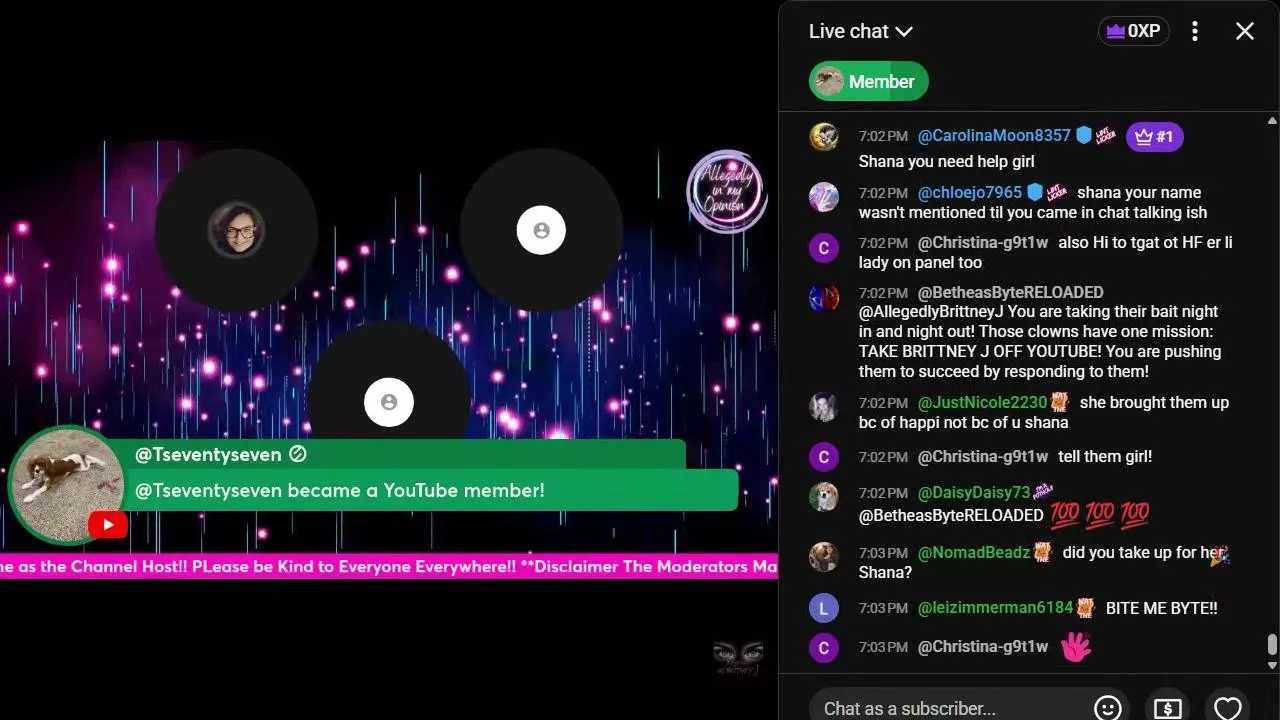The width and height of the screenshot is (1280, 720).
Task: Click the #1 crown badge by CarolinaMoon8357
Action: click(1155, 137)
